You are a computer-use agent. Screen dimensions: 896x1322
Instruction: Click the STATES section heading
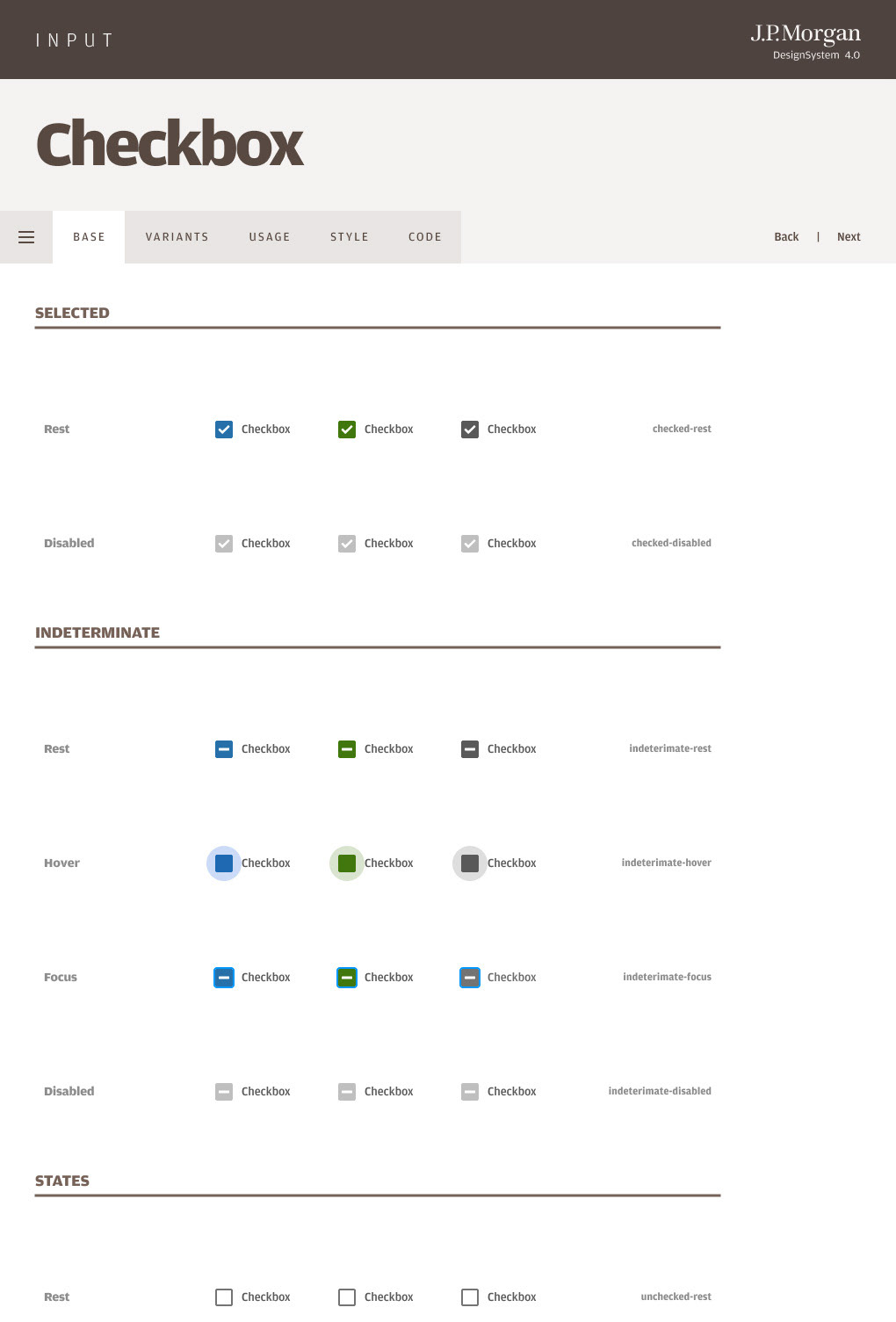point(62,1181)
